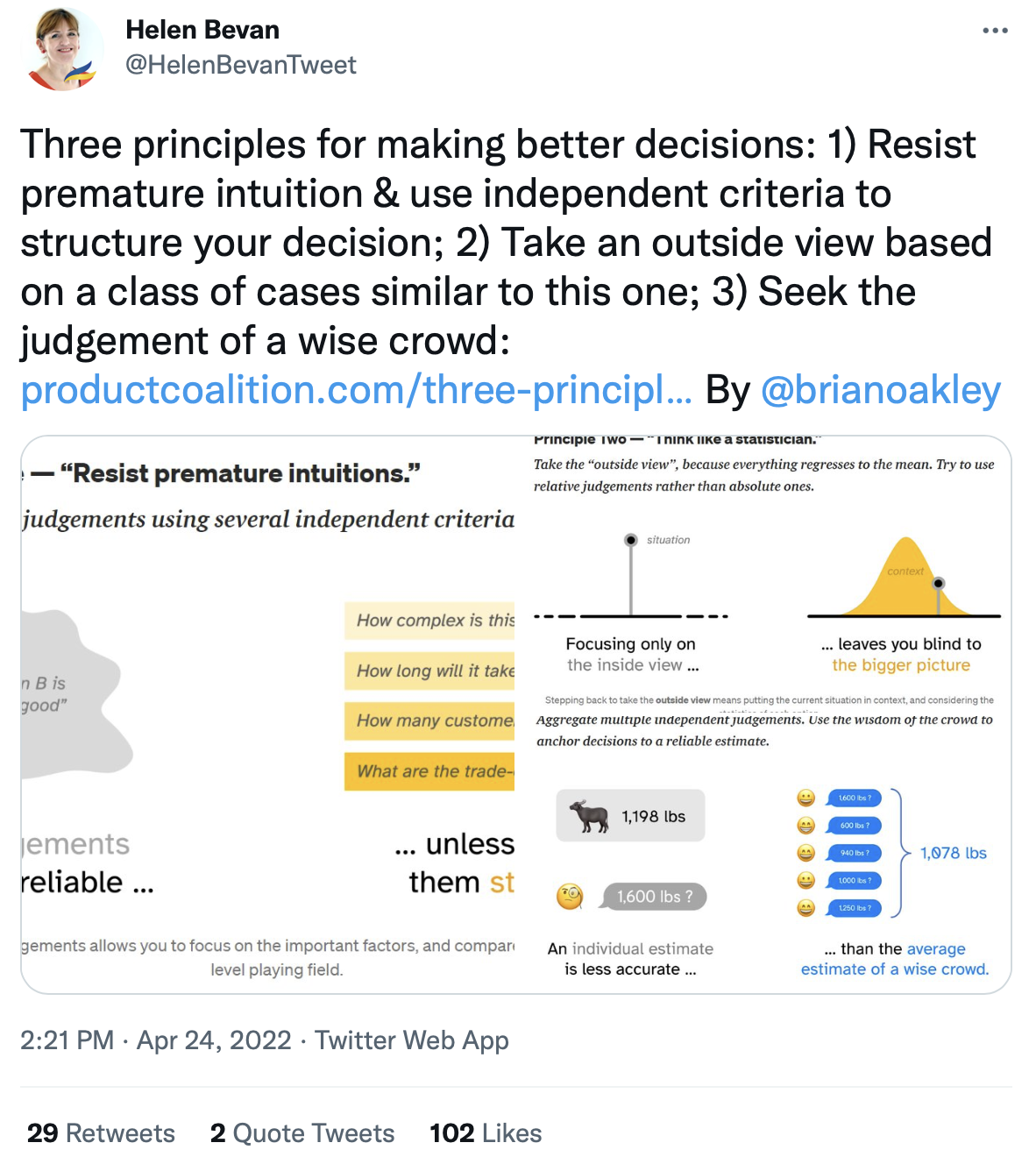Open the three-dot more options menu

[995, 31]
